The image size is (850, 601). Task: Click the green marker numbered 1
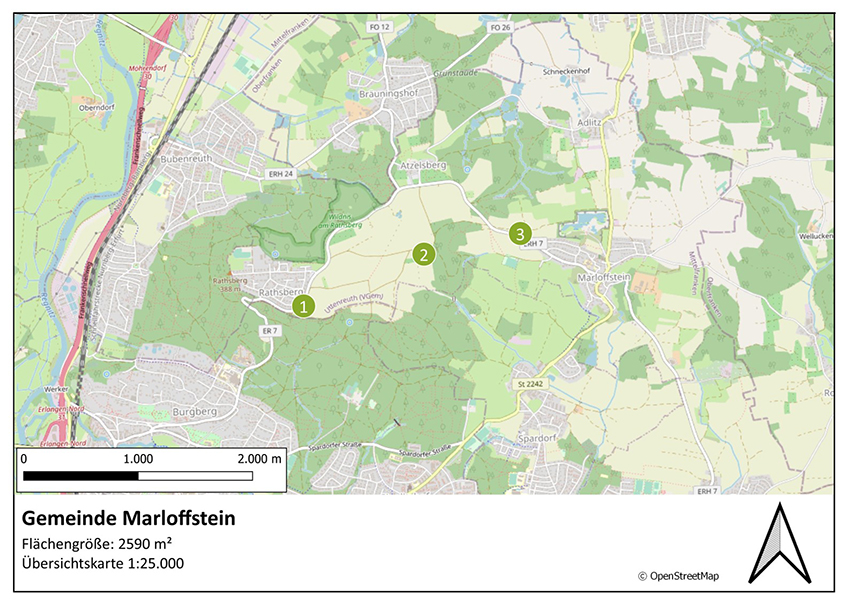pyautogui.click(x=304, y=306)
